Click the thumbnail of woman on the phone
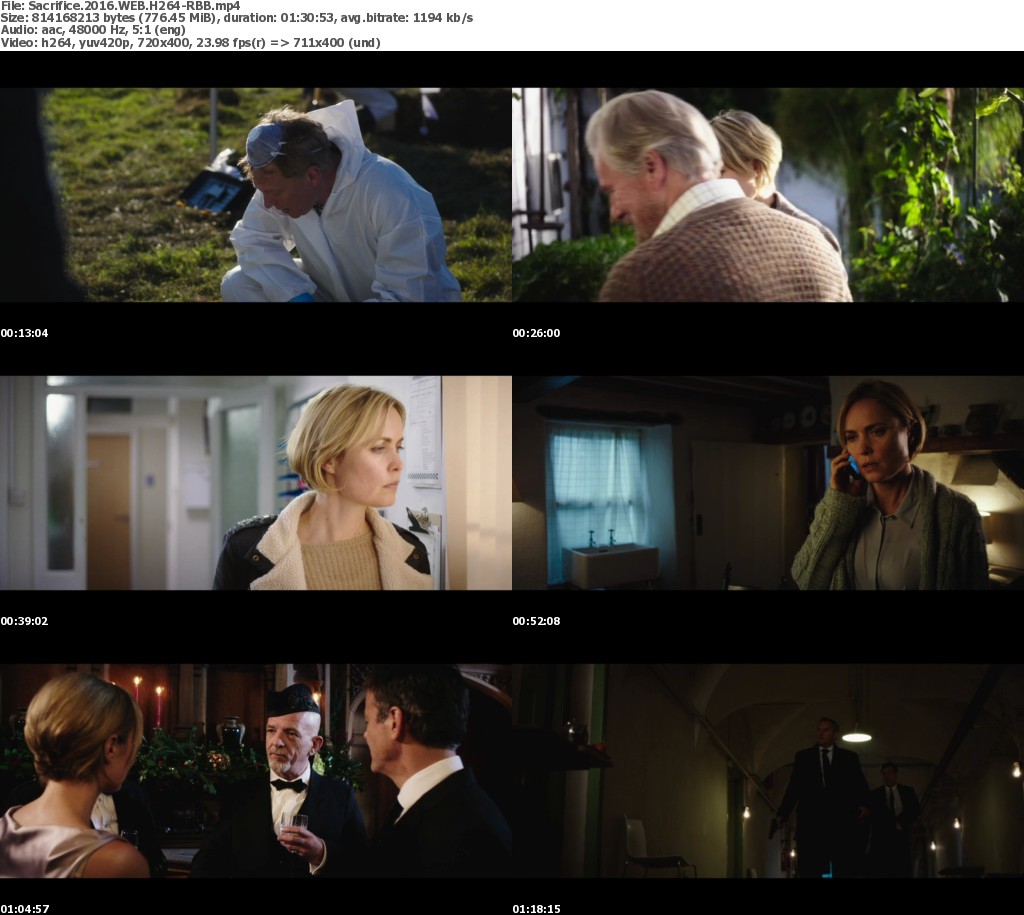The width and height of the screenshot is (1024, 915). 768,483
